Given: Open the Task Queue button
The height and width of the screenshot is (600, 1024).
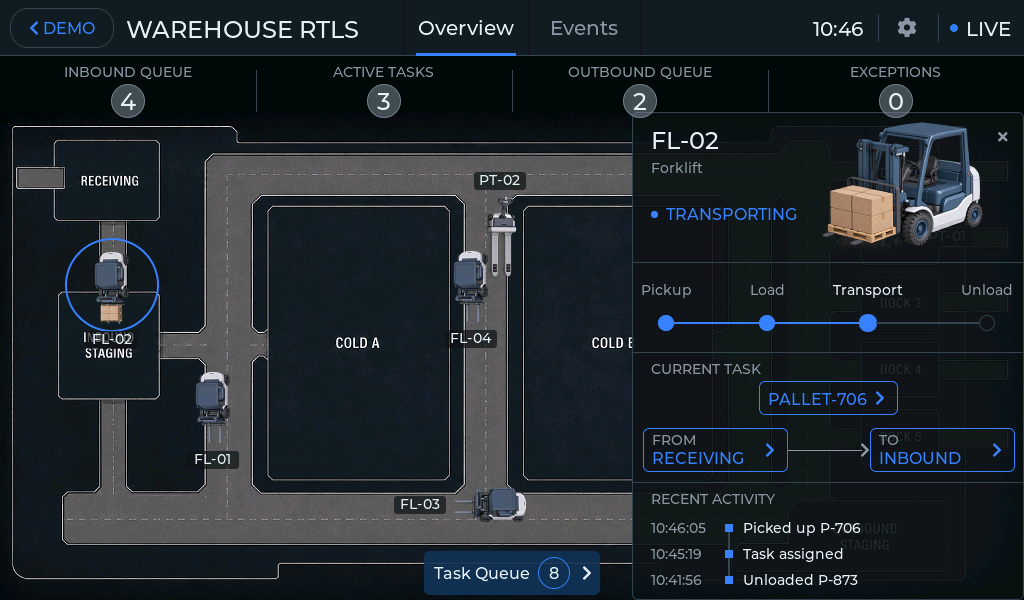Looking at the screenshot, I should [x=512, y=573].
